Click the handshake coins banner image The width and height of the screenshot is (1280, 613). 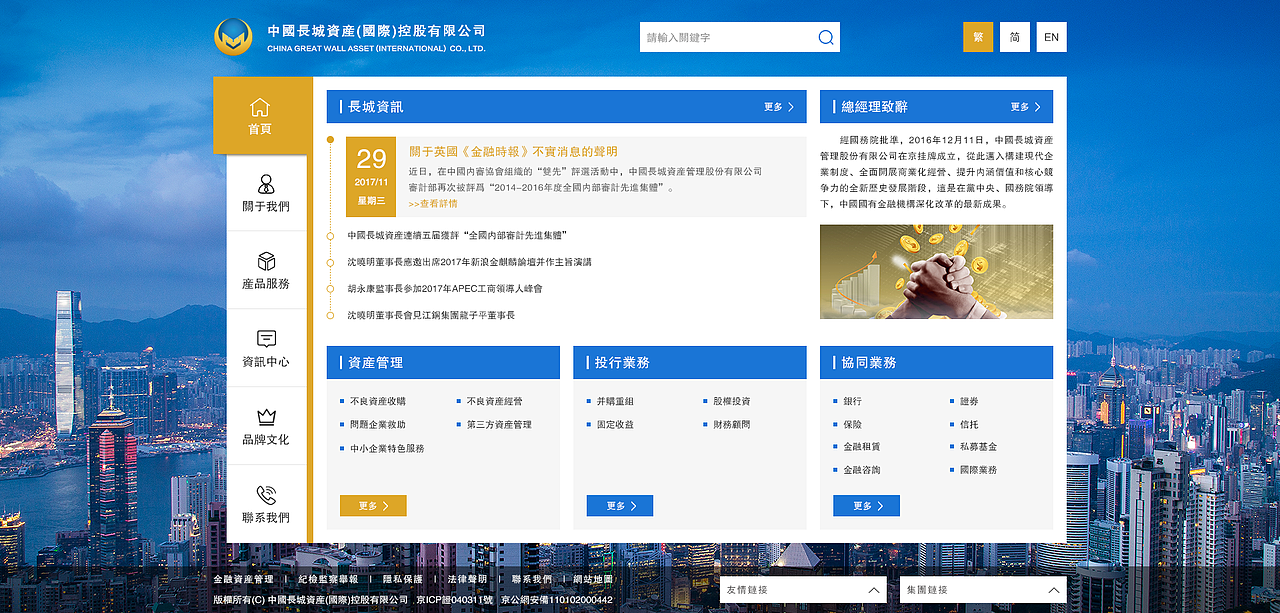click(936, 272)
